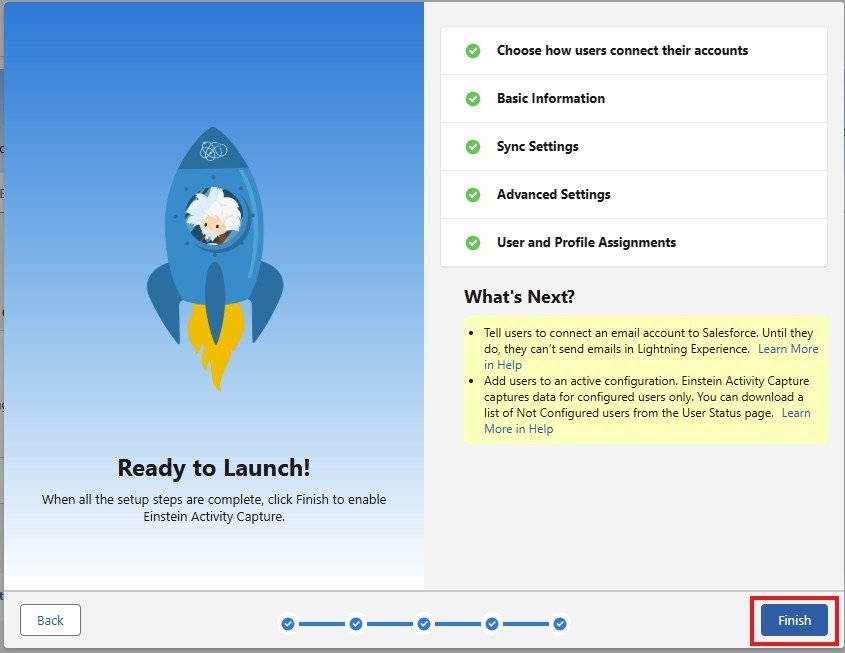Click the first progress indicator step dot

tap(288, 624)
